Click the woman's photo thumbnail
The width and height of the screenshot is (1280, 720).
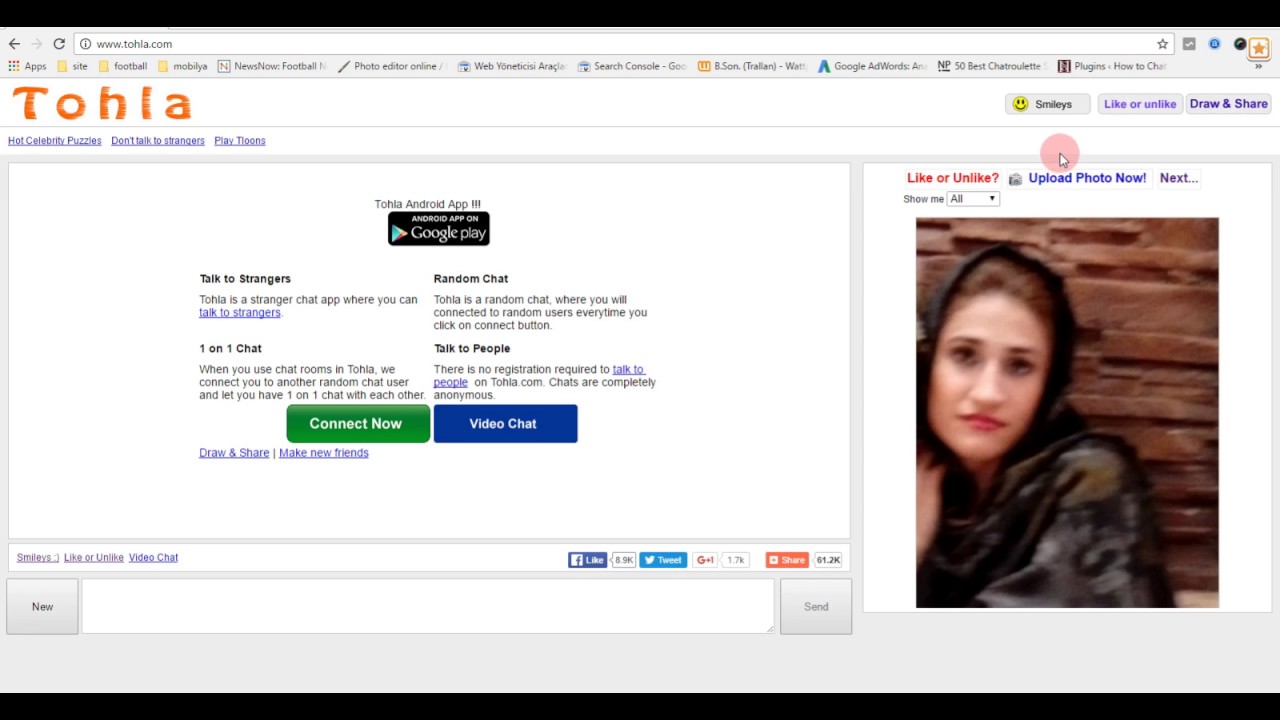1067,412
